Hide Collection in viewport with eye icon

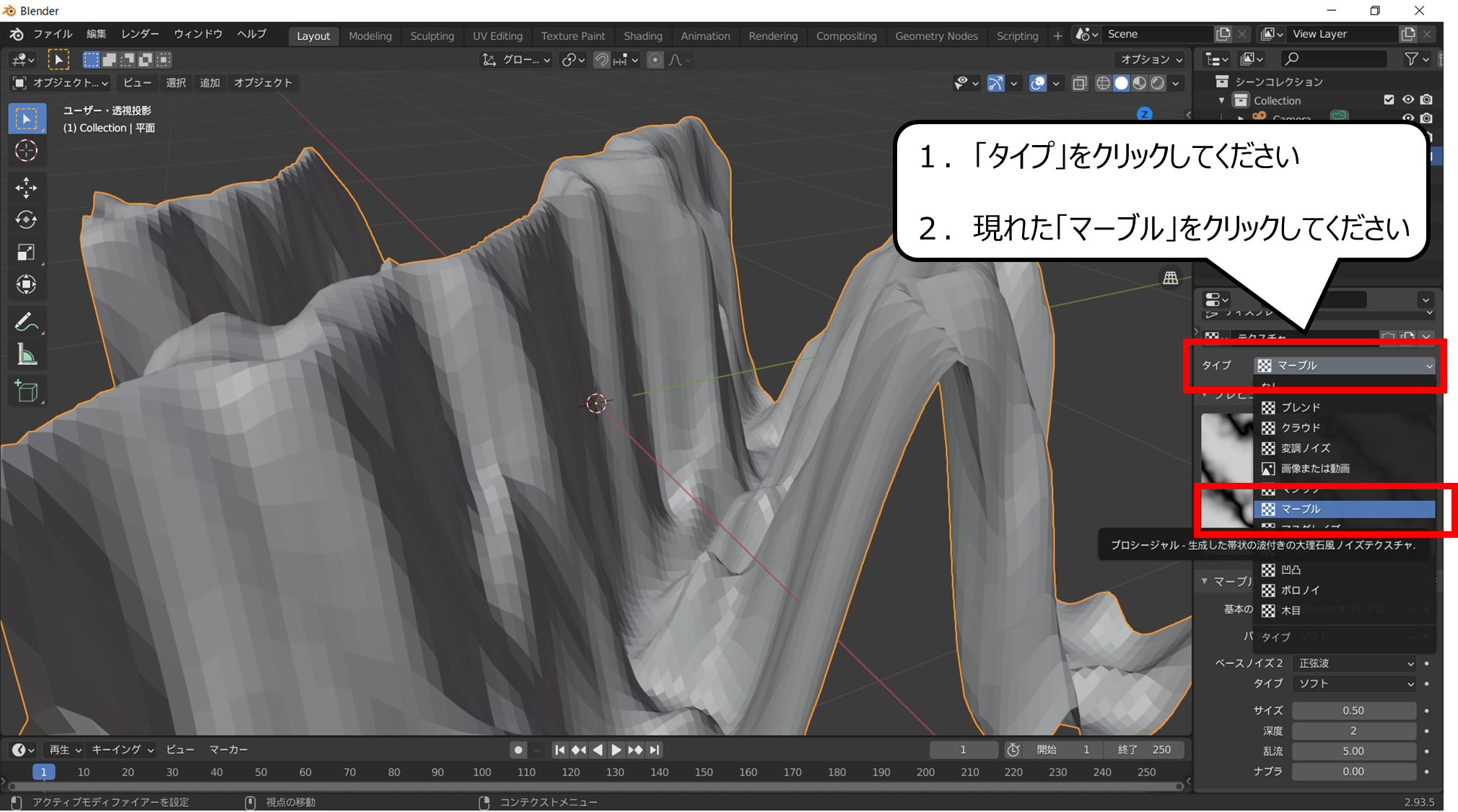pyautogui.click(x=1407, y=100)
